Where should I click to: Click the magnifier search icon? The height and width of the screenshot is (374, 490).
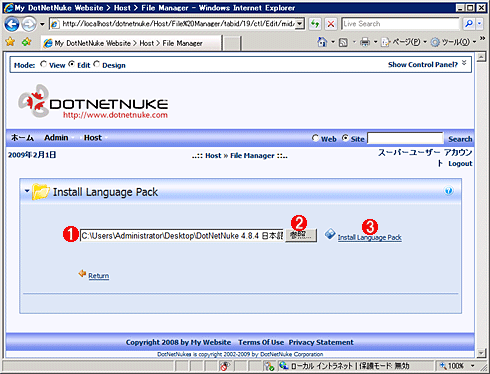point(469,24)
